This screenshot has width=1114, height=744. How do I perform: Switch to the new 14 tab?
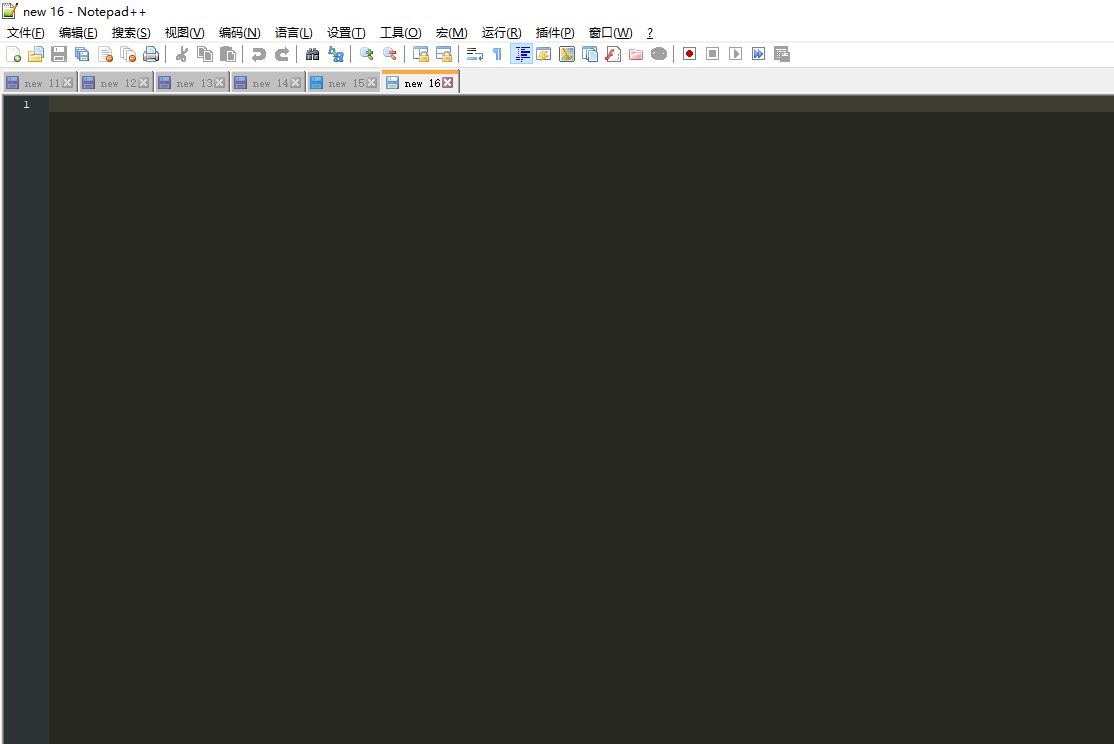(268, 83)
